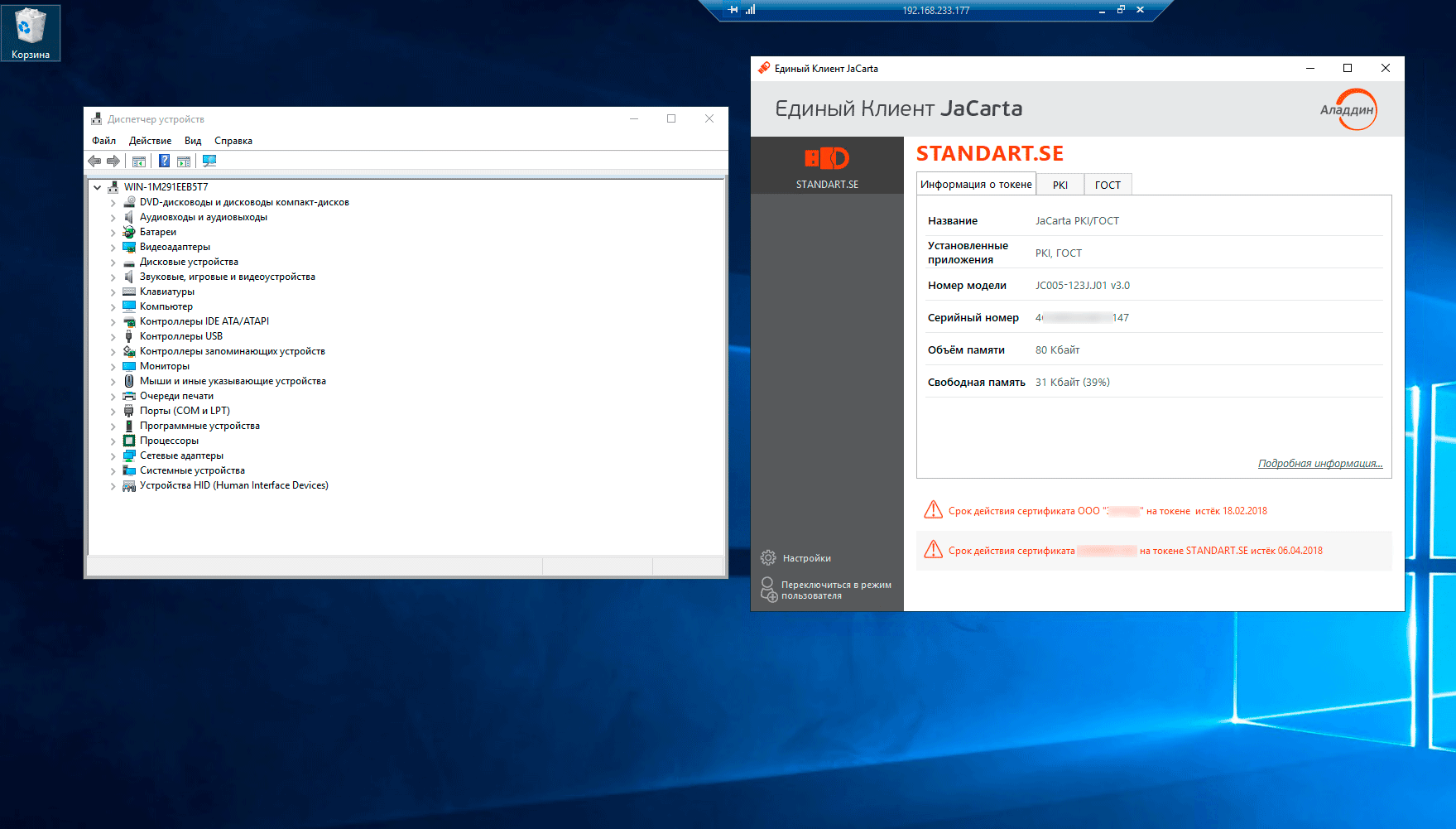Image resolution: width=1456 pixels, height=829 pixels.
Task: Click the blue Help question mark icon
Action: coord(164,161)
